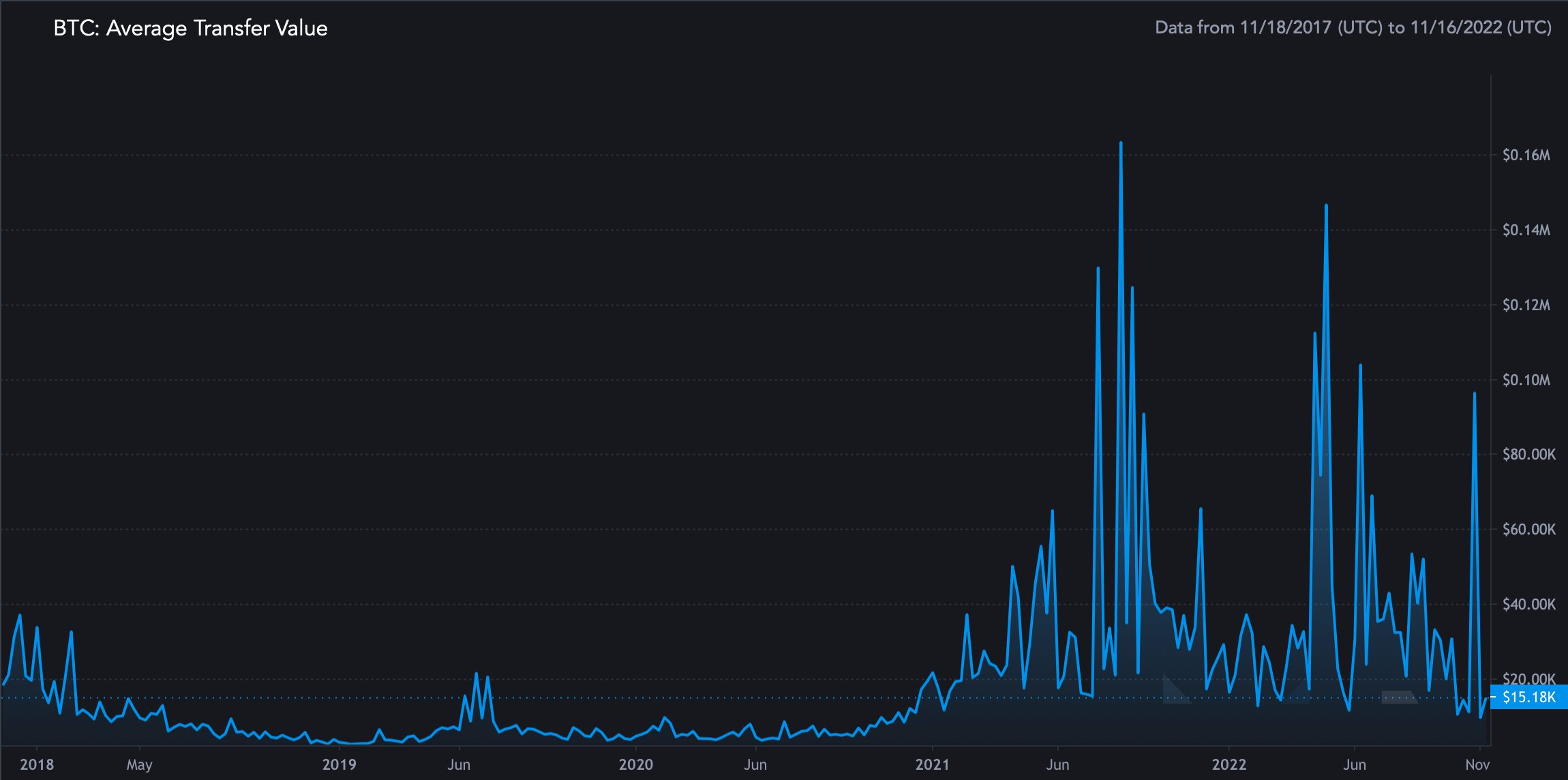Click the $0.12M y-axis label
Viewport: 1568px width, 780px height.
pos(1526,305)
